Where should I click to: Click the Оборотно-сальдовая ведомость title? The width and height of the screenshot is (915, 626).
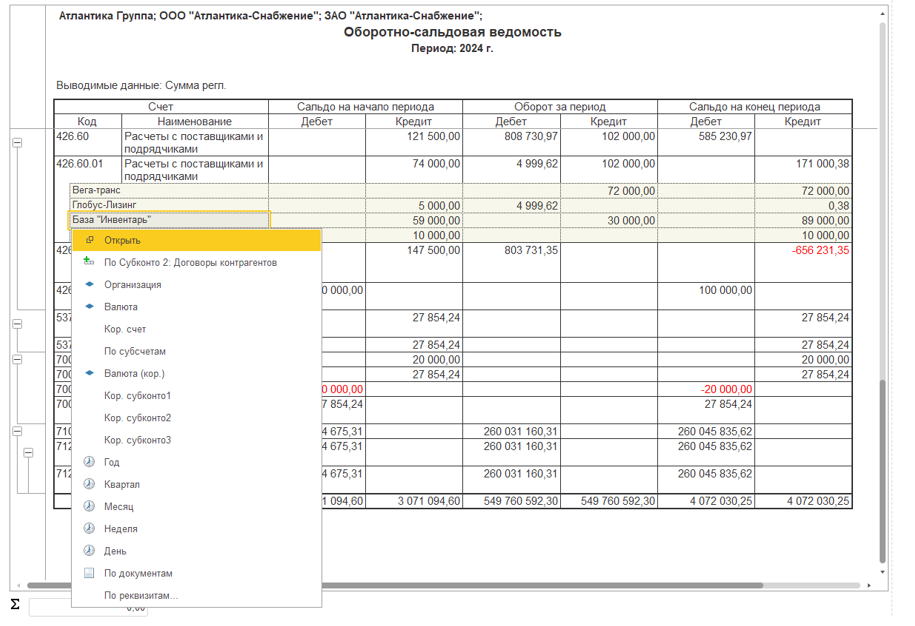[x=452, y=32]
